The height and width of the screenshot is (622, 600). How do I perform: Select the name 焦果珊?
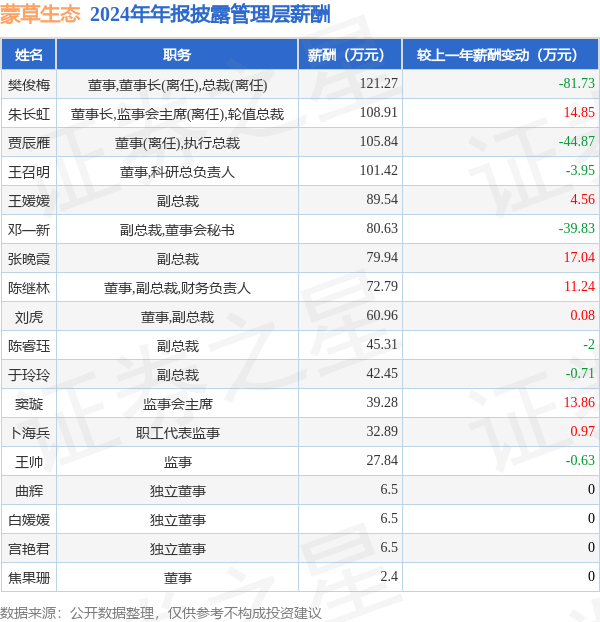[29, 578]
